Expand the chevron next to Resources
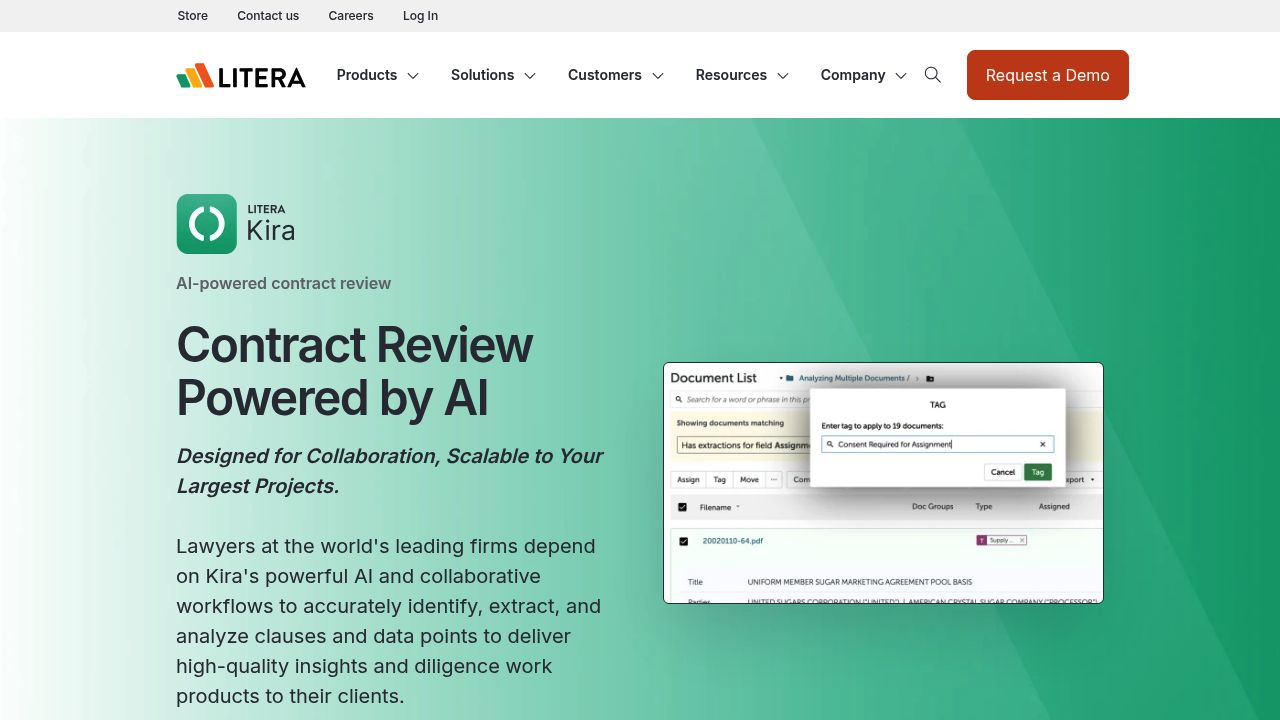This screenshot has width=1280, height=720. [783, 76]
